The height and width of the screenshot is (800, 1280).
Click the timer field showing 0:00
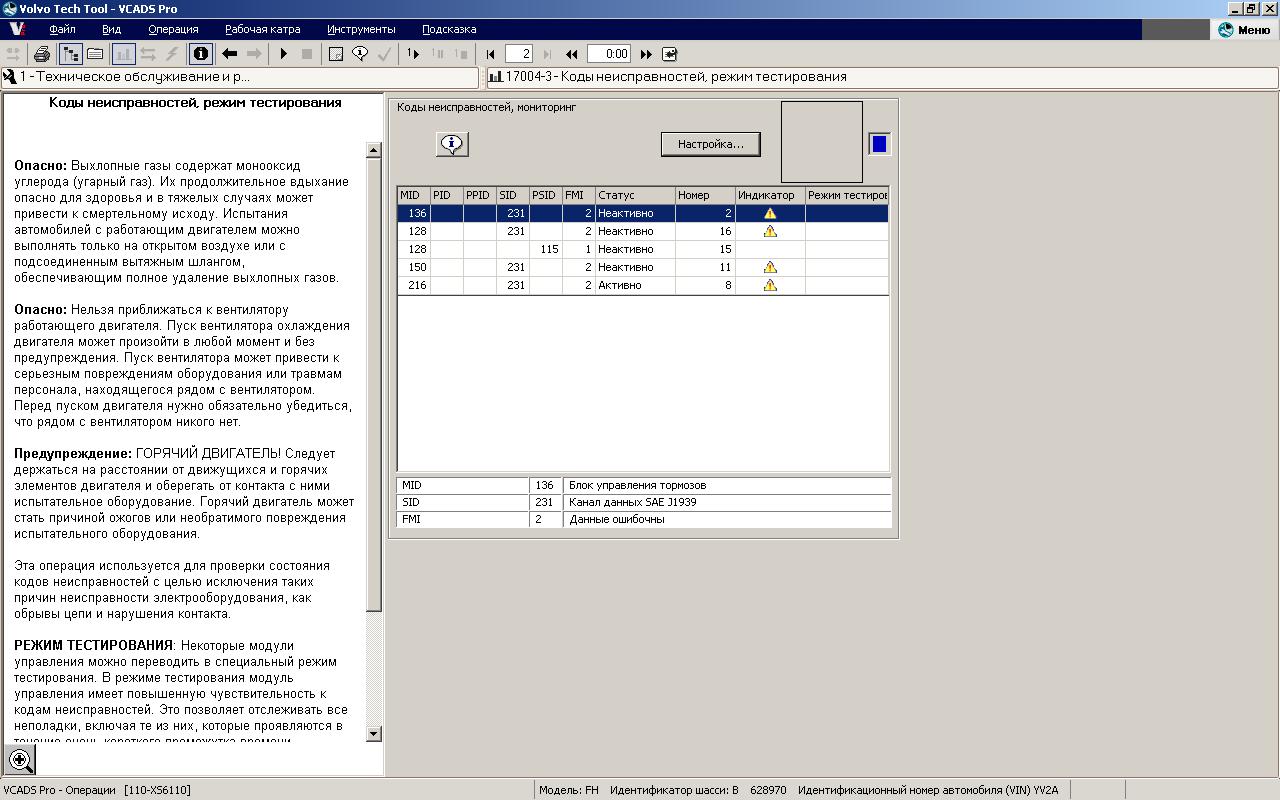point(609,54)
